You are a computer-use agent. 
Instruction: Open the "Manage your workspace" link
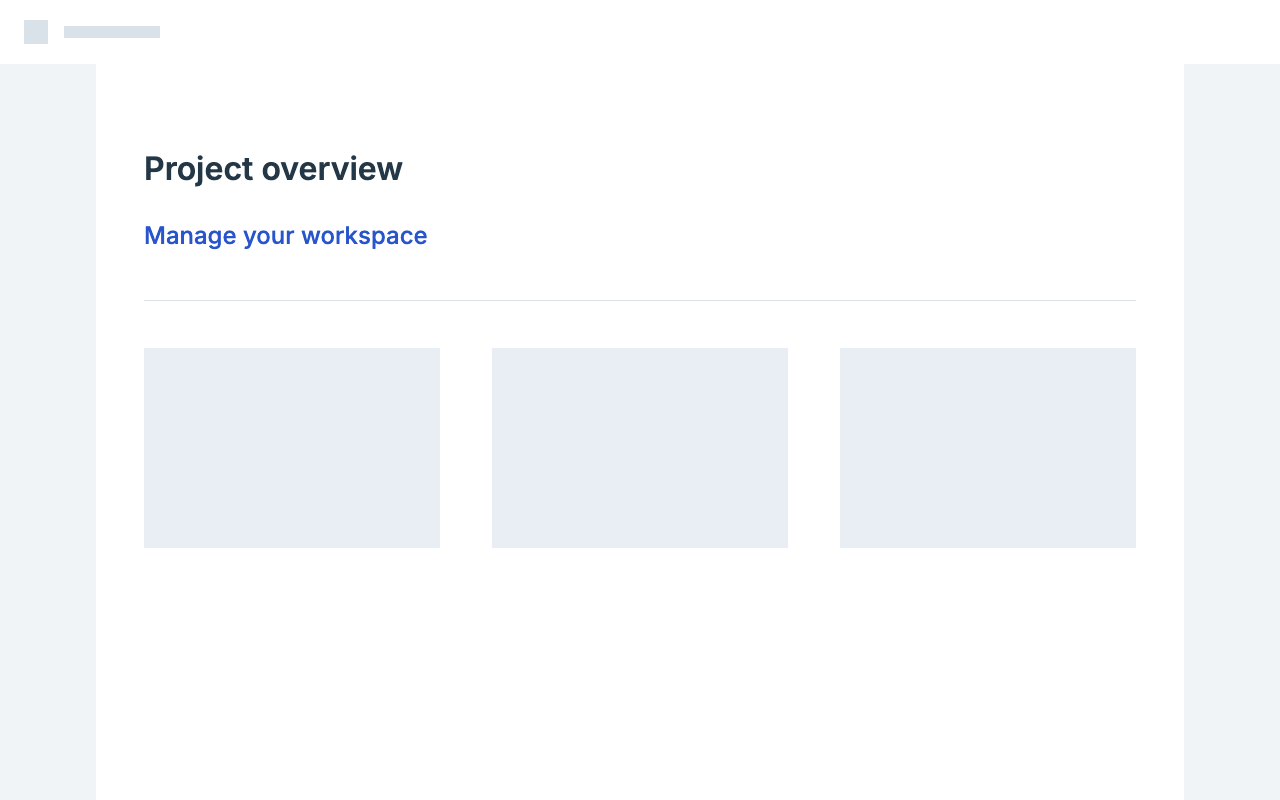click(x=285, y=236)
